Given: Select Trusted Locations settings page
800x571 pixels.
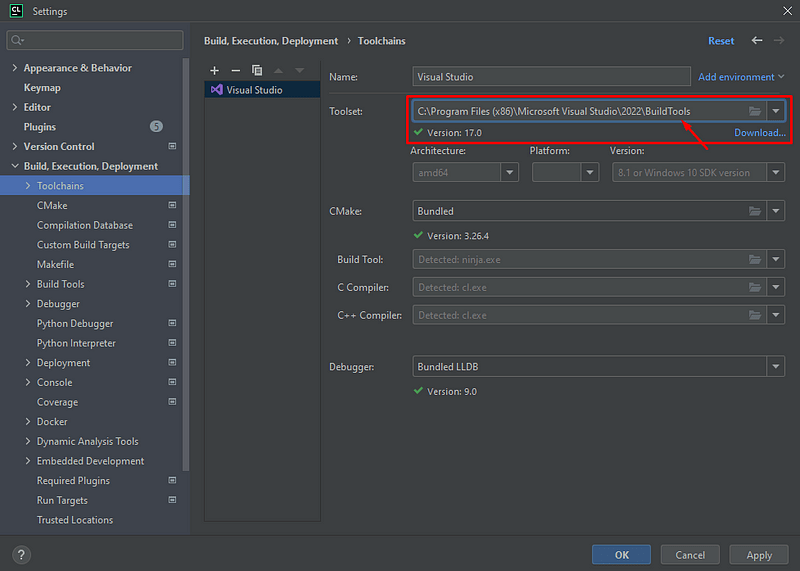Looking at the screenshot, I should [75, 519].
